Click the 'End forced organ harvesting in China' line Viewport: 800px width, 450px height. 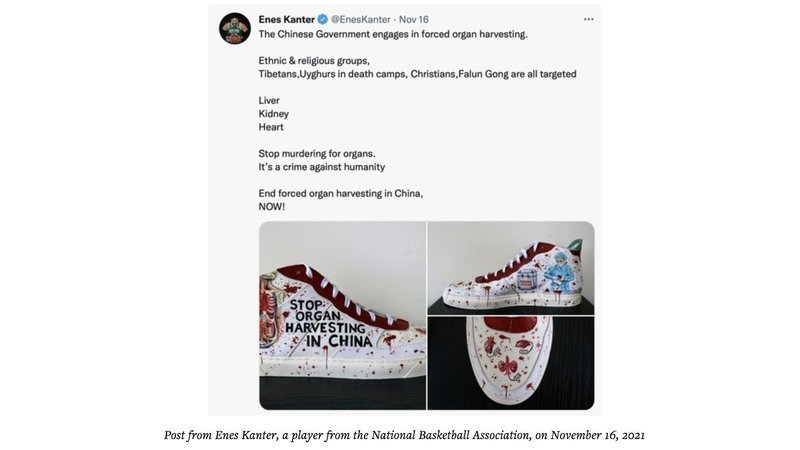[340, 193]
